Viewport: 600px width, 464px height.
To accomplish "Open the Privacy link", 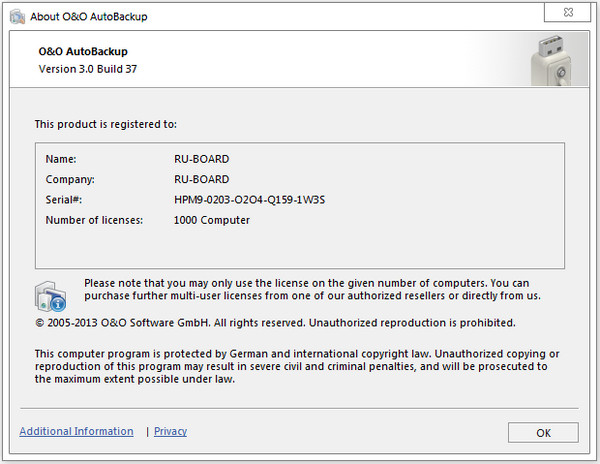I will [170, 431].
